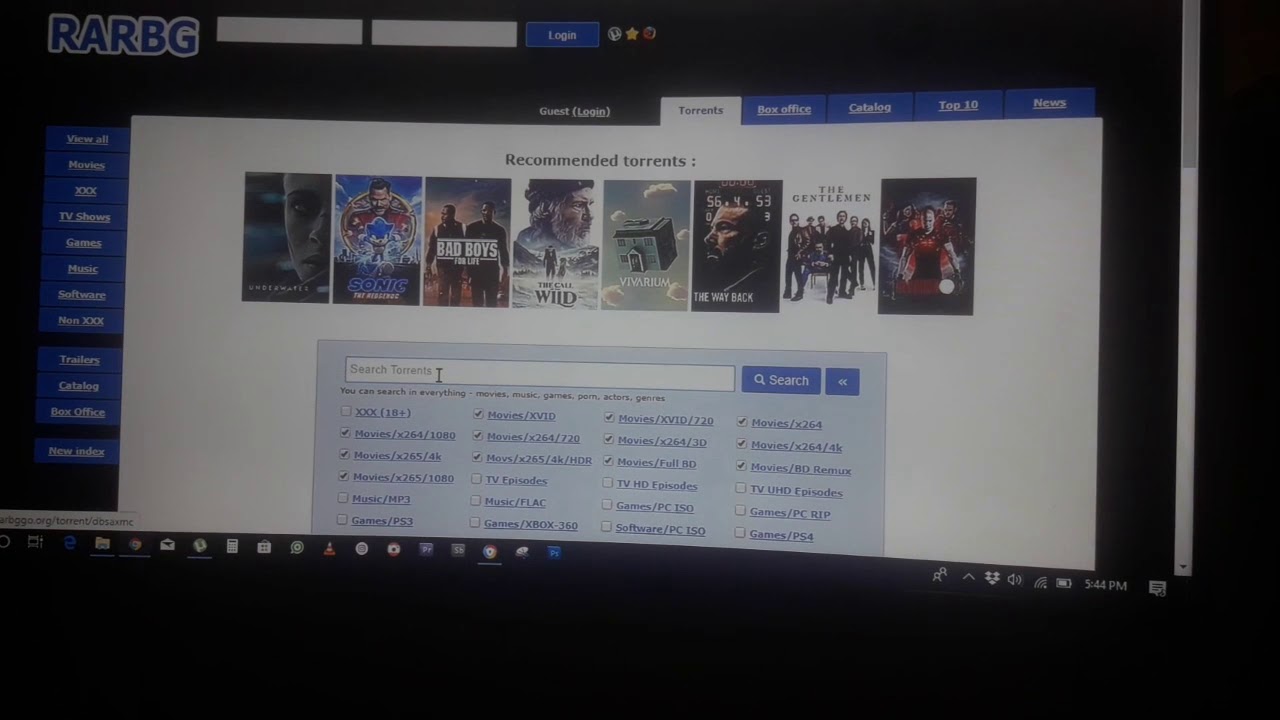Select Music in sidebar
The width and height of the screenshot is (1280, 720).
coord(82,269)
